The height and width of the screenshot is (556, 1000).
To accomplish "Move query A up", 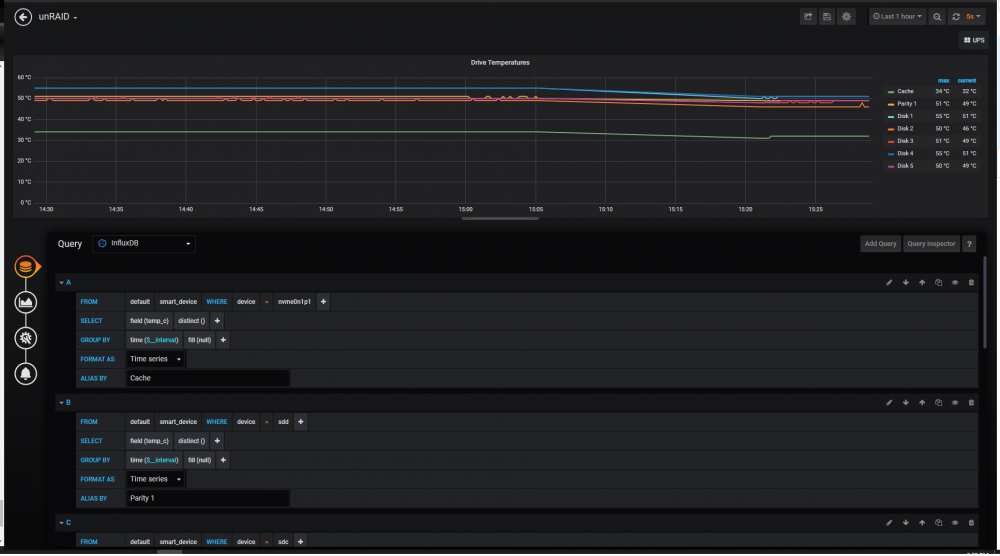I will point(922,282).
